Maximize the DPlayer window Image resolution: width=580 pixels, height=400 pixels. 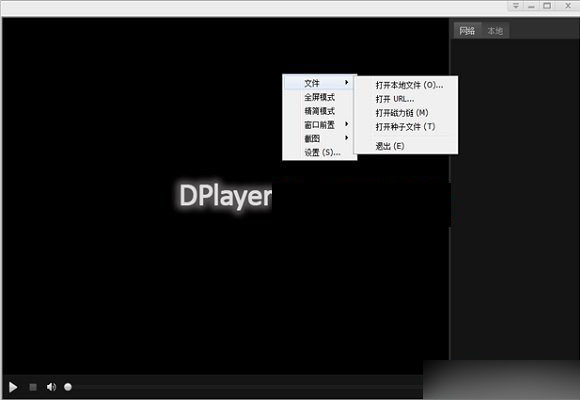pyautogui.click(x=547, y=6)
